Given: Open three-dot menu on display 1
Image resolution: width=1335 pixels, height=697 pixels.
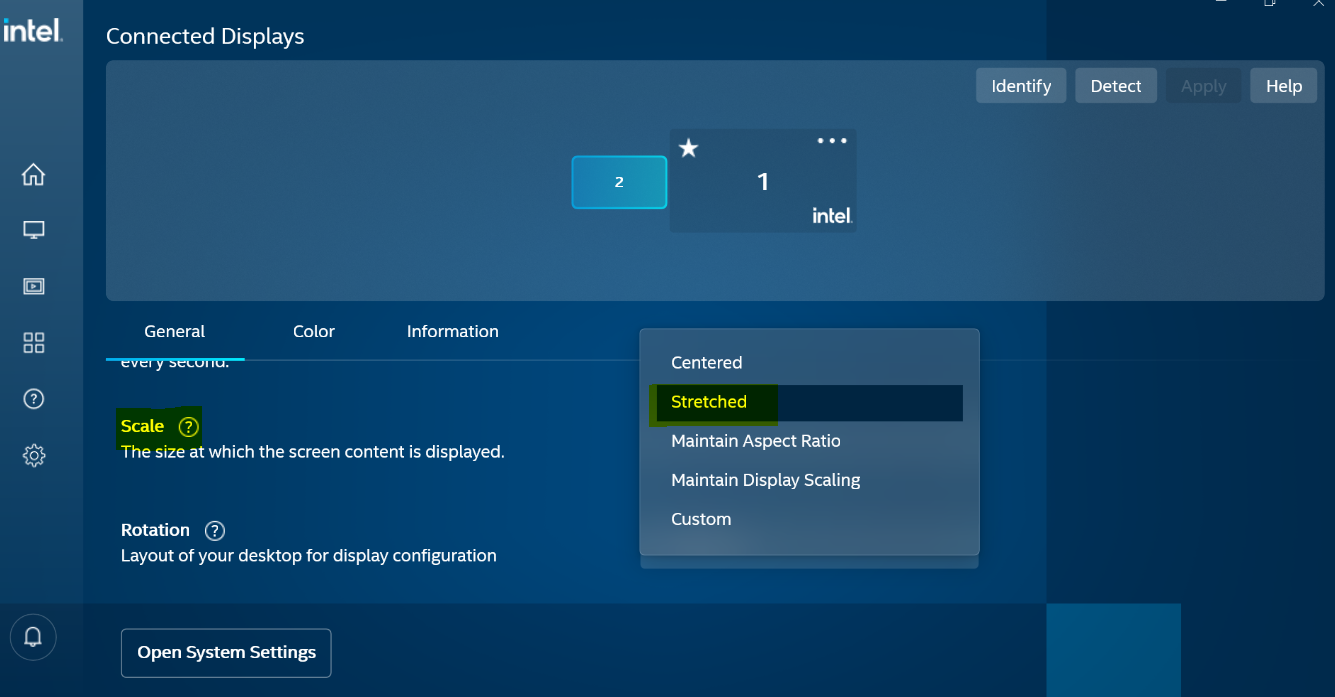Looking at the screenshot, I should [831, 141].
